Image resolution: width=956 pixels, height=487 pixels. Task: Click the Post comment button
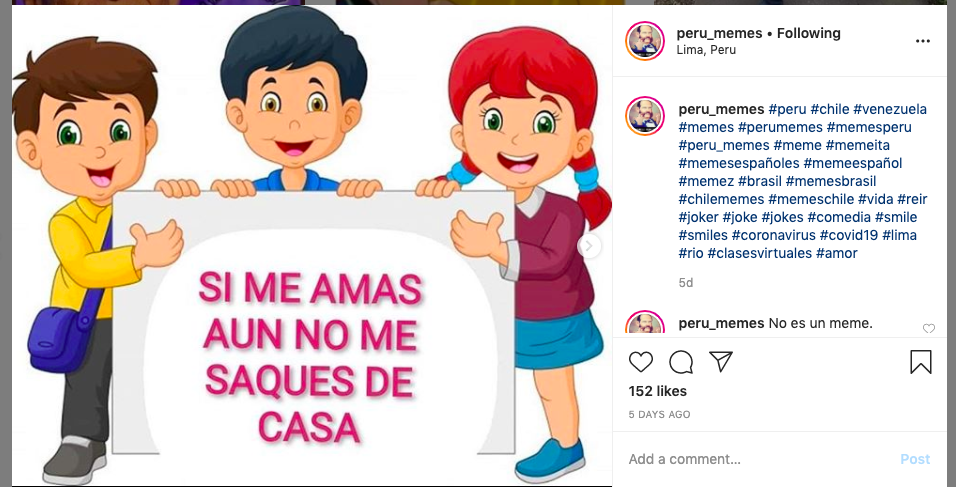tap(915, 459)
